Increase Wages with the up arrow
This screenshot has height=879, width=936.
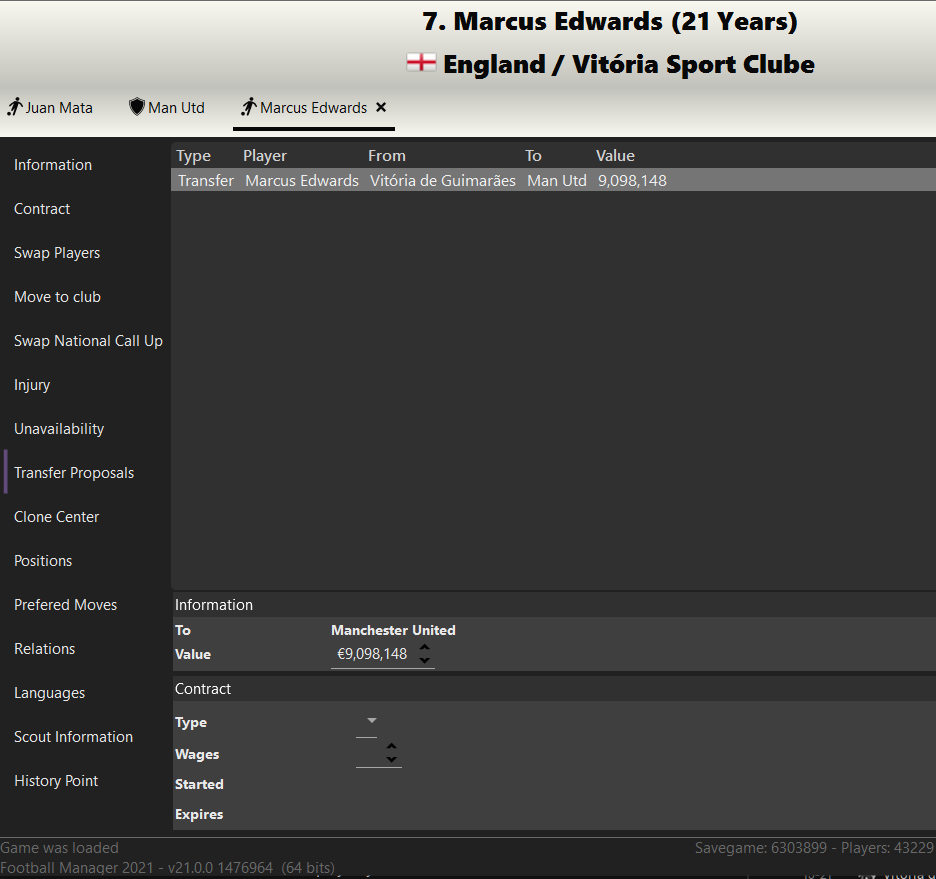click(392, 747)
